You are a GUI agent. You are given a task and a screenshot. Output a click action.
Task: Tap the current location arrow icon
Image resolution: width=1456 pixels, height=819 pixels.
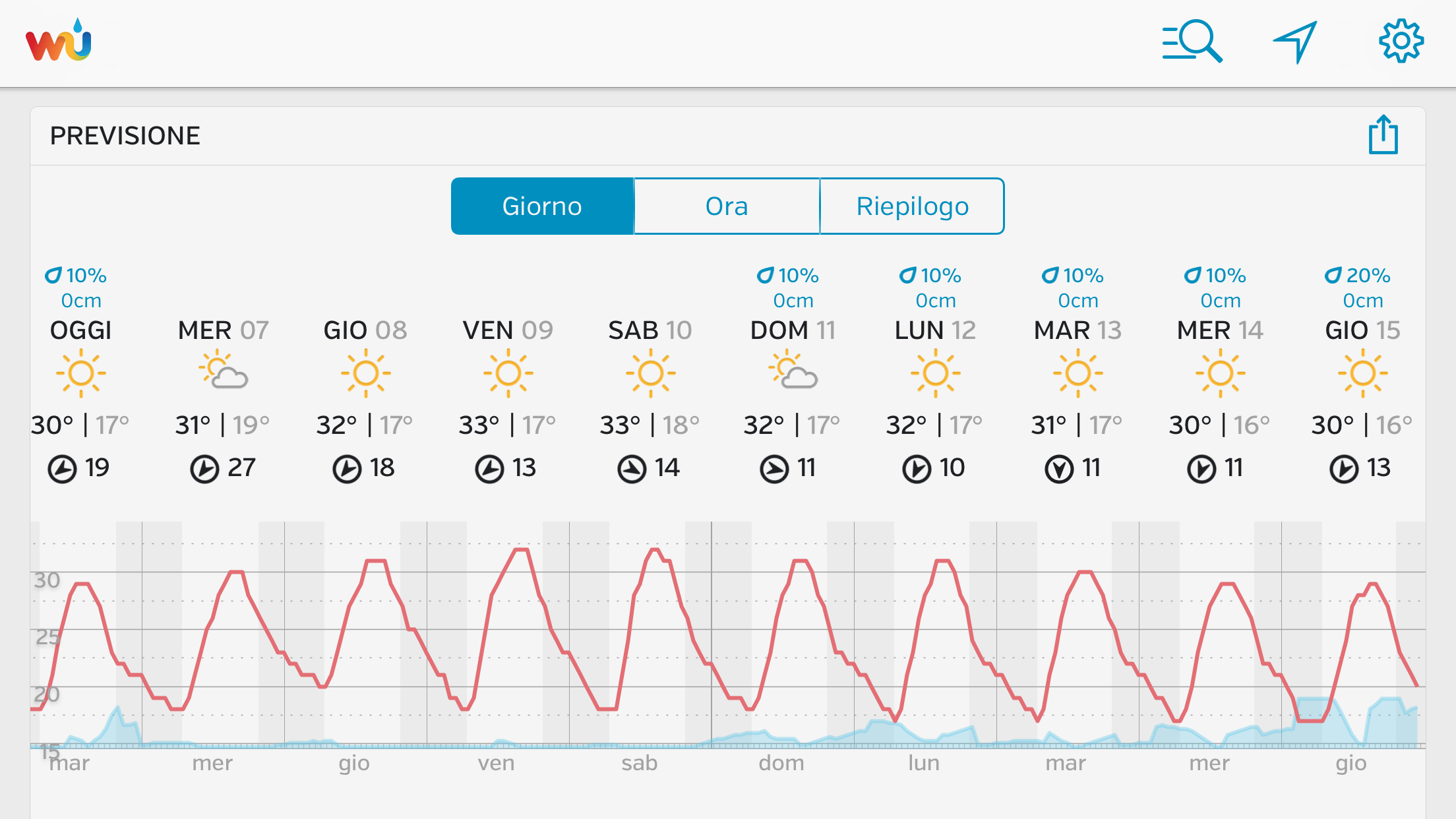coord(1295,42)
